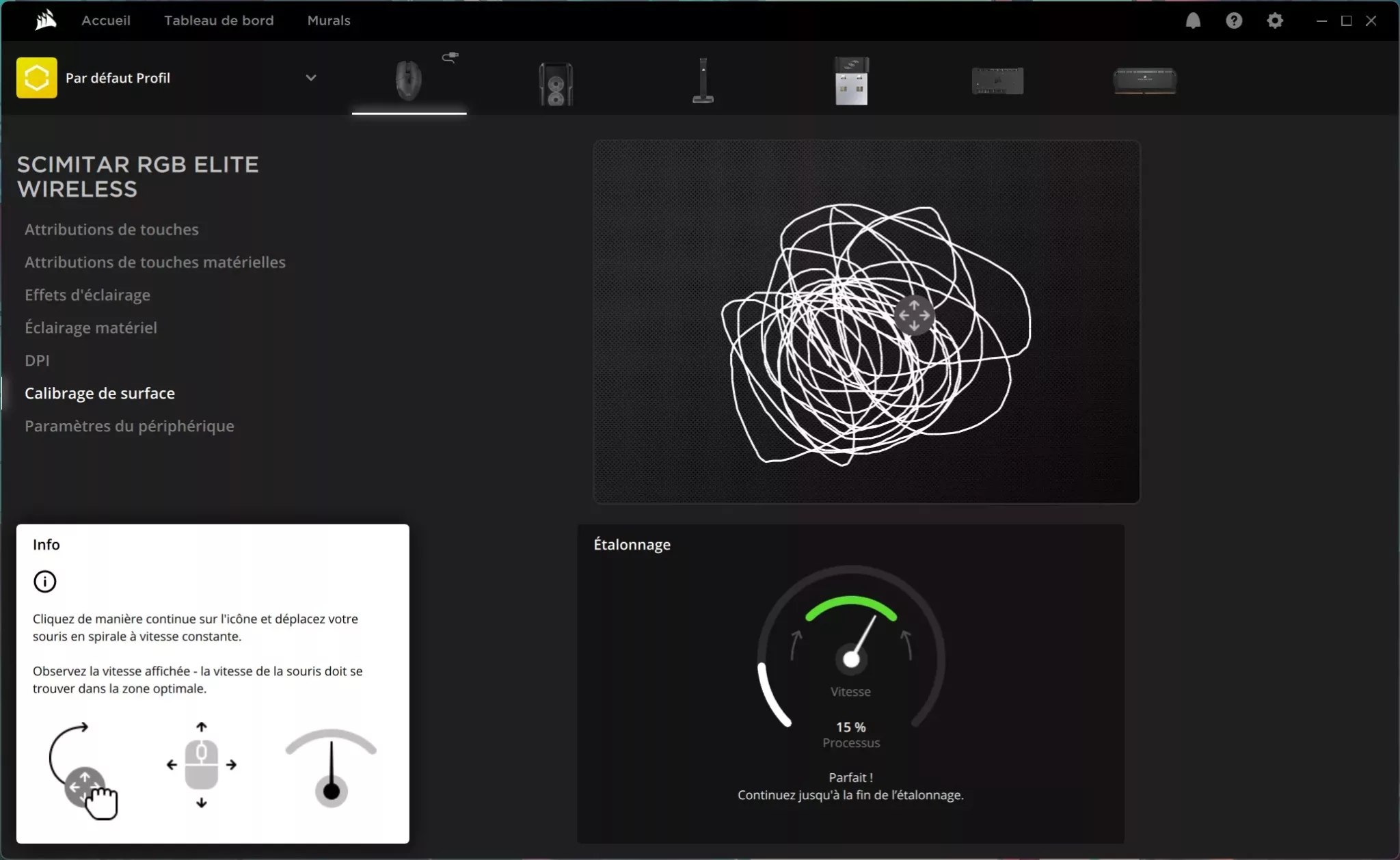The height and width of the screenshot is (860, 1400).
Task: Open Tableau de bord tab
Action: [219, 21]
